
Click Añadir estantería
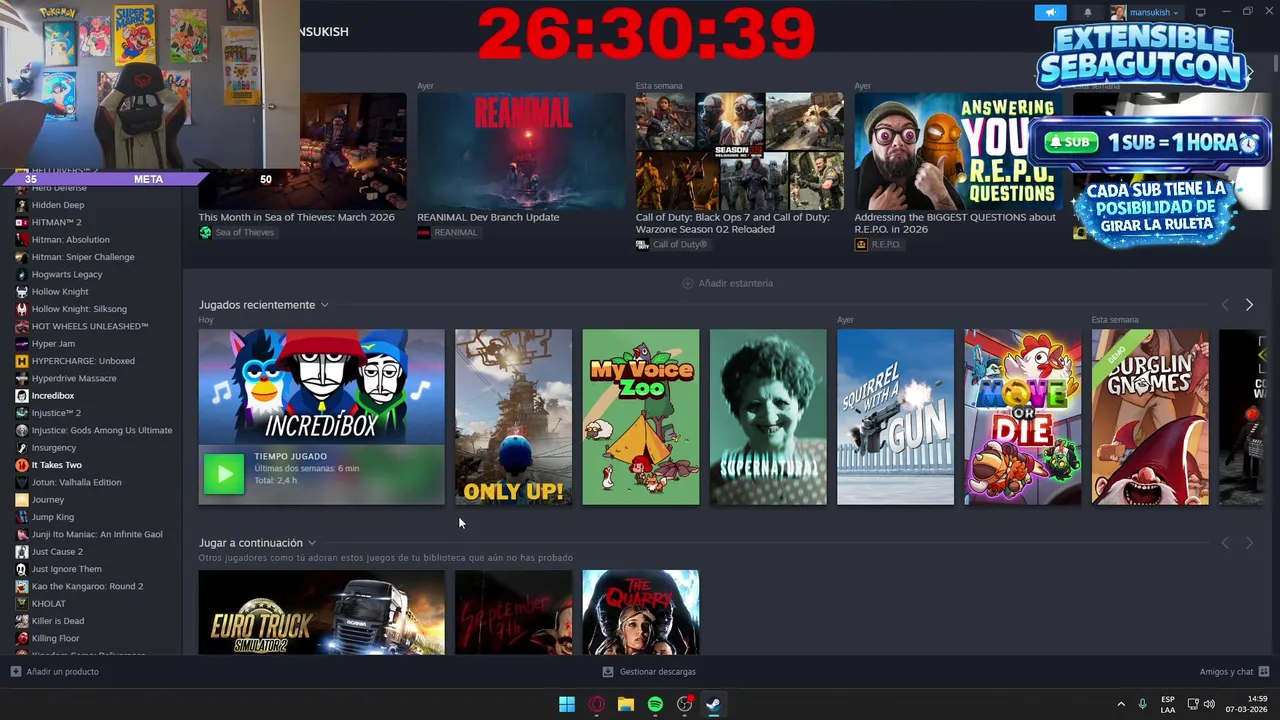pos(727,283)
